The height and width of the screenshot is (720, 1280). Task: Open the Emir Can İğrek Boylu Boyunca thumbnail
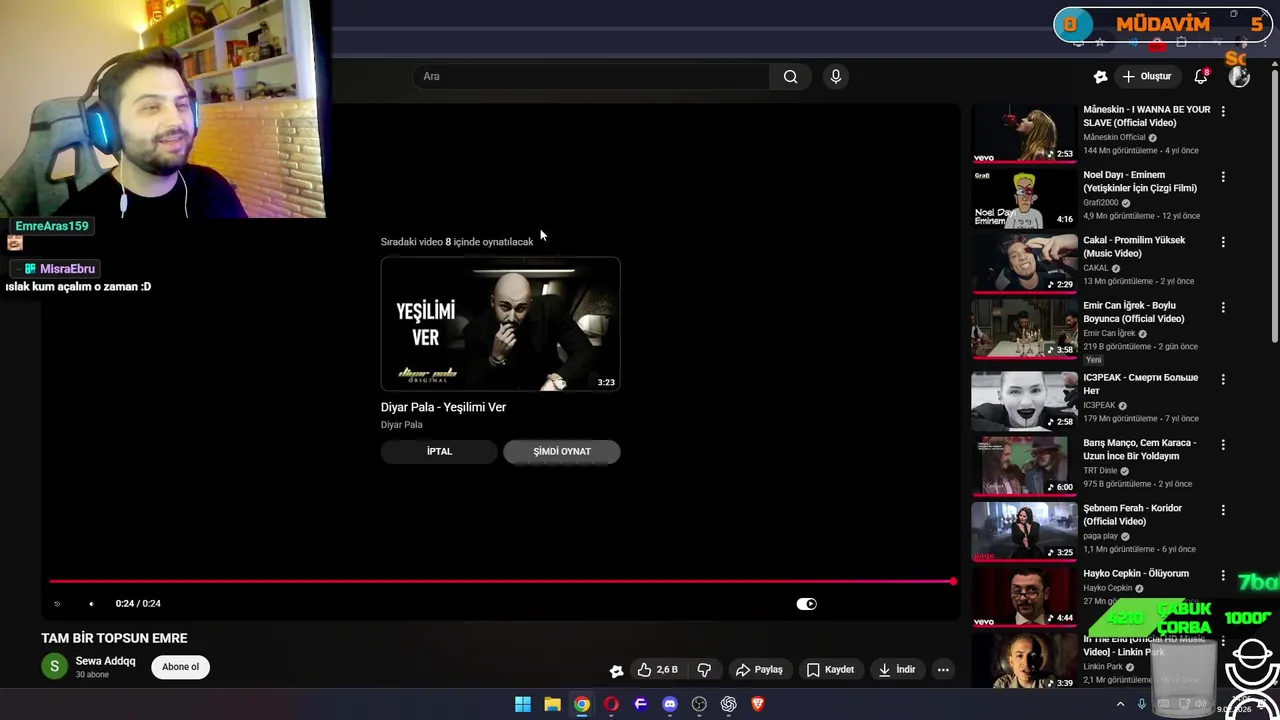[x=1024, y=328]
